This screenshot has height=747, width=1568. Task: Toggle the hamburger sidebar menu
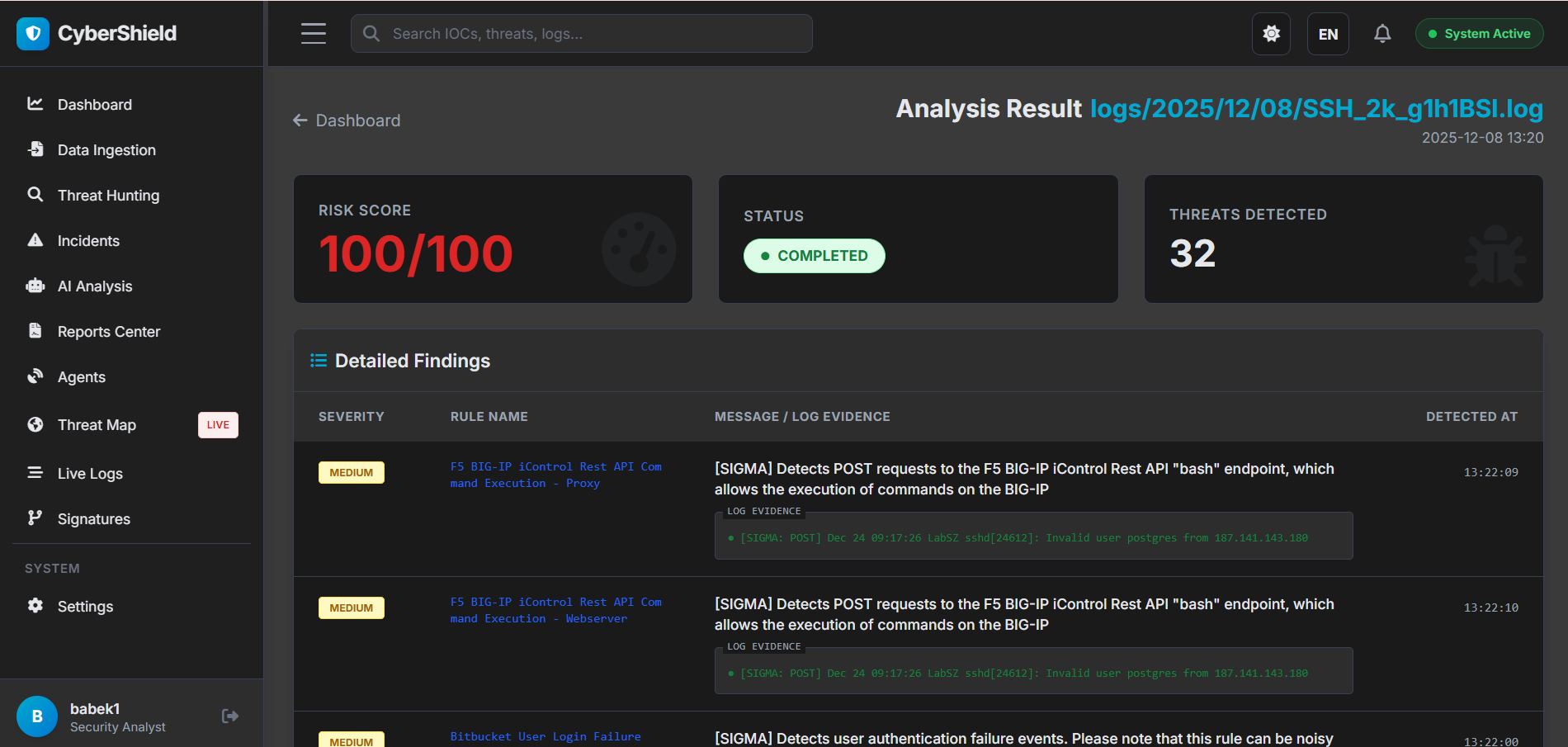coord(314,34)
